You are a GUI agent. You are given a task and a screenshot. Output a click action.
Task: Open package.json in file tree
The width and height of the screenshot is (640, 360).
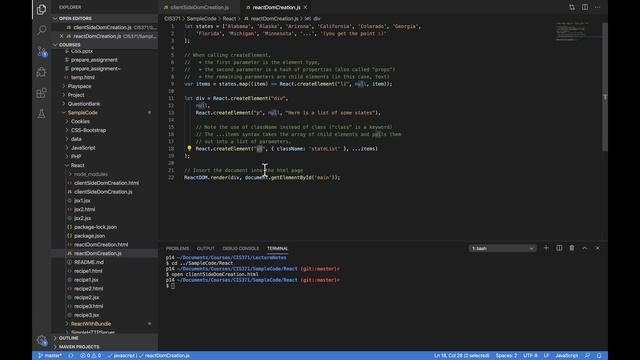(89, 236)
